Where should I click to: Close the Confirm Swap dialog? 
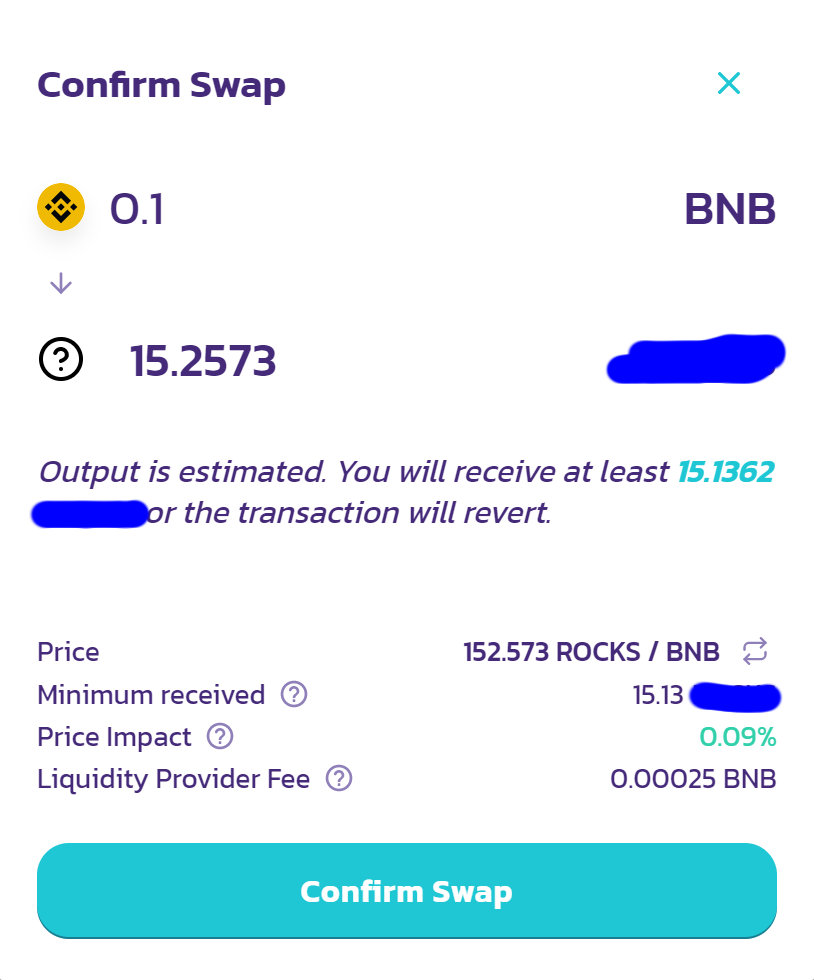(729, 83)
